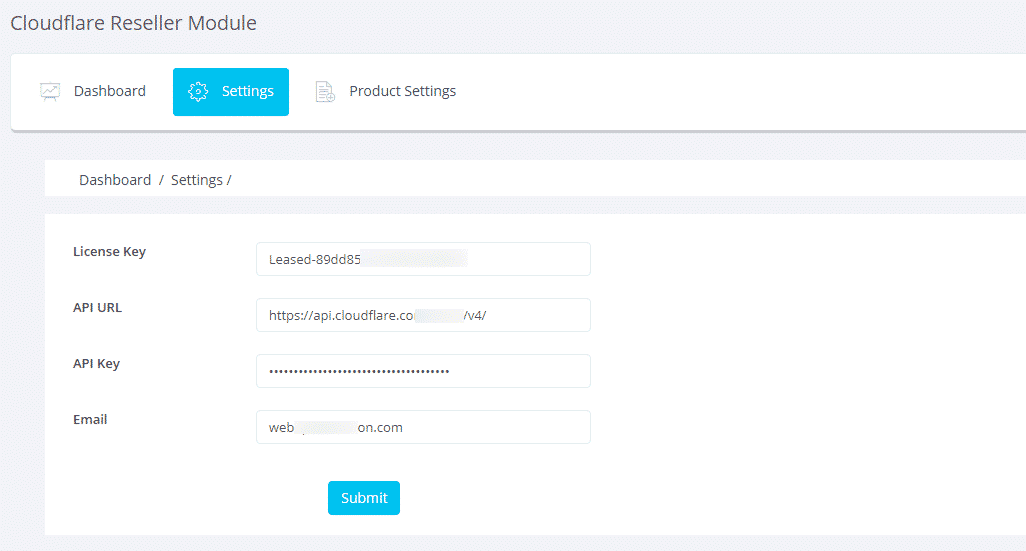Switch to the Product Settings tab
The image size is (1026, 551).
[402, 91]
